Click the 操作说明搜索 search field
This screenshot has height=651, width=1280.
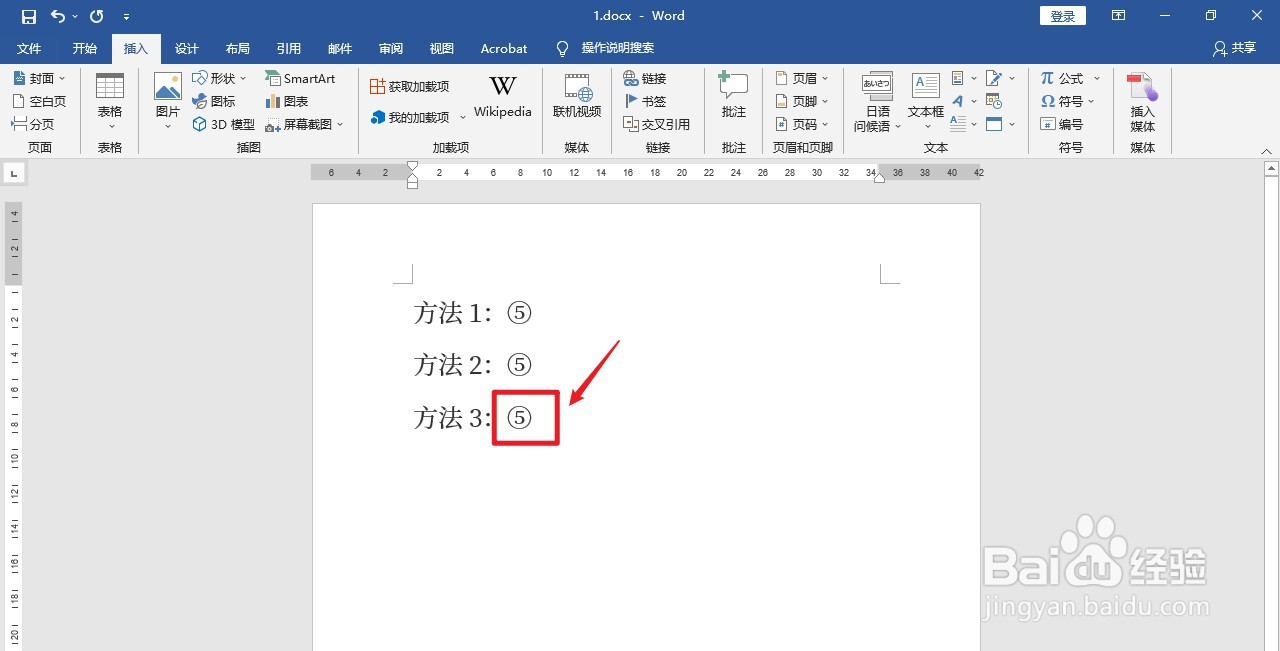click(614, 48)
